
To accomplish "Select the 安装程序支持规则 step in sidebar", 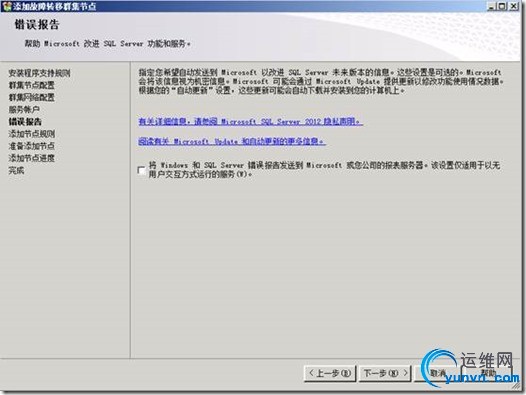I will pyautogui.click(x=40, y=73).
